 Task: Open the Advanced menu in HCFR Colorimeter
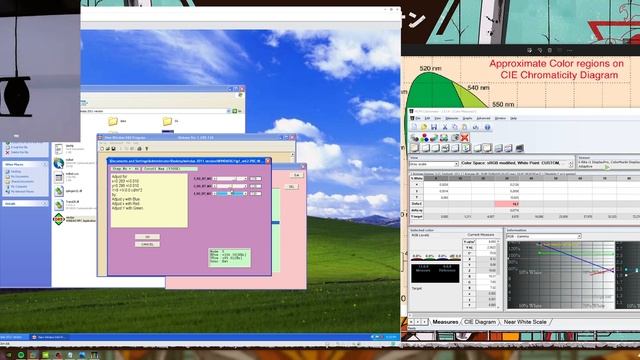(483, 118)
